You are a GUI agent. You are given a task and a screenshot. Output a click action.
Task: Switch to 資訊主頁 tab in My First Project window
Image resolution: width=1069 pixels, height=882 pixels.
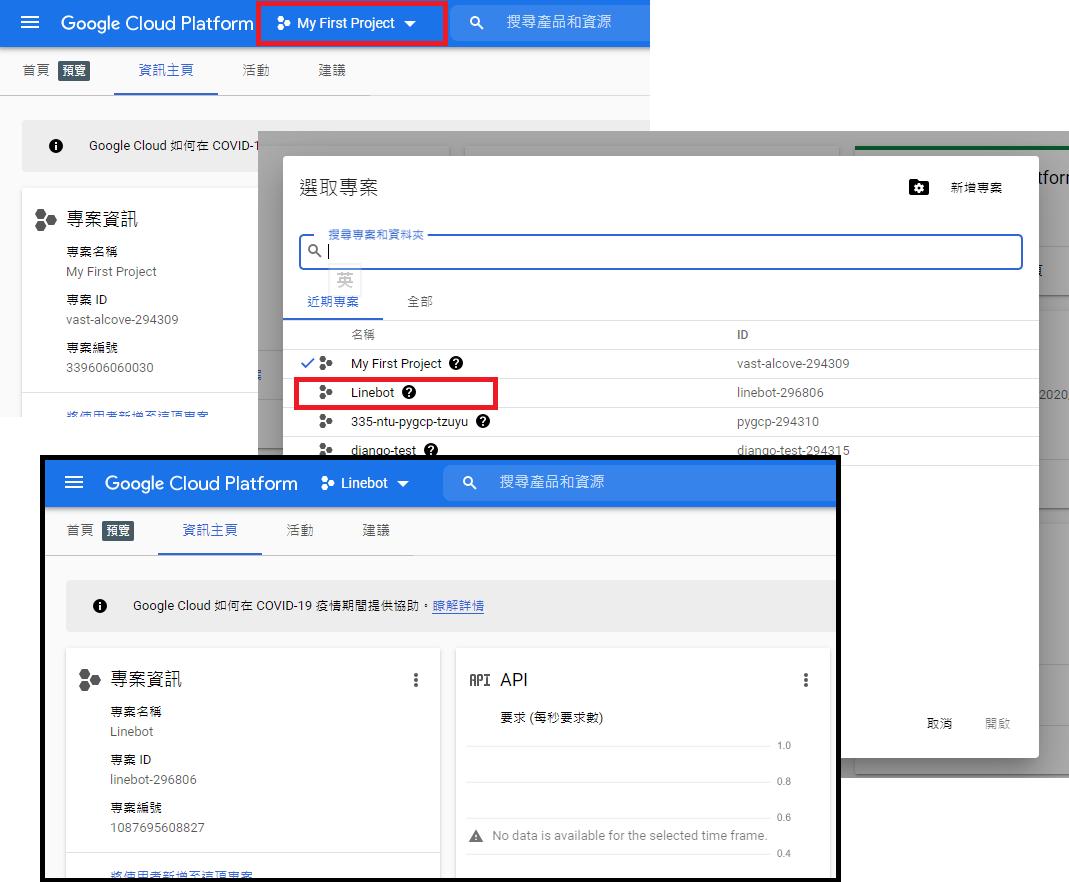click(166, 70)
